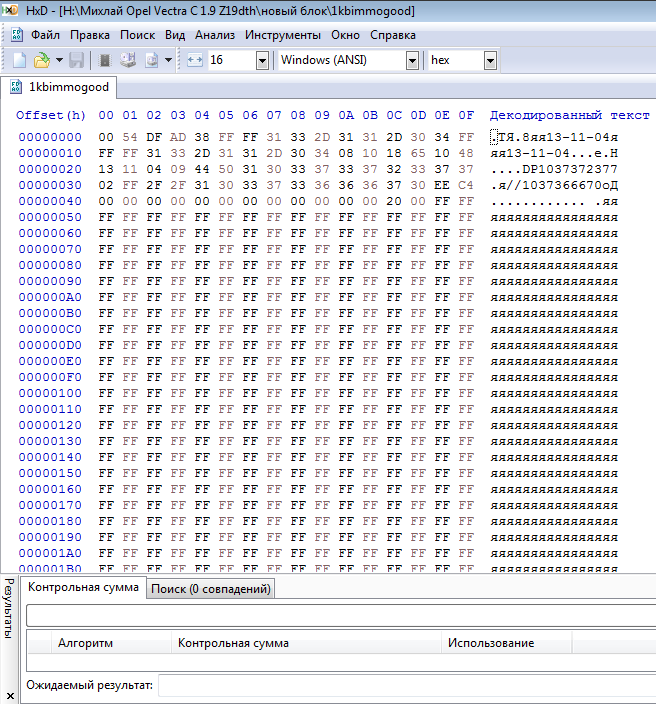Close the Results panel with the X

click(x=9, y=694)
